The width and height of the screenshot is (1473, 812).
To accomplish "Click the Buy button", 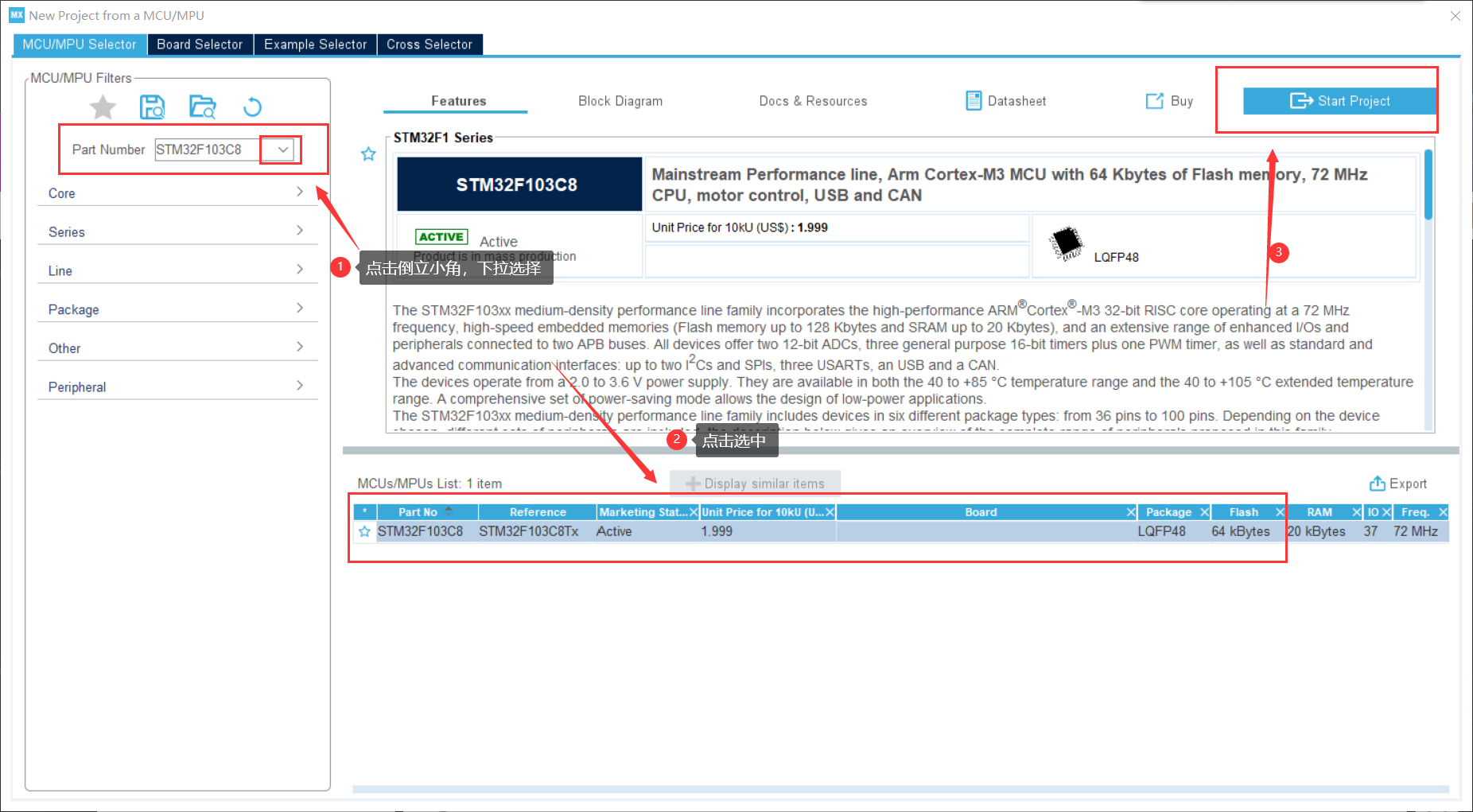I will coord(1169,101).
